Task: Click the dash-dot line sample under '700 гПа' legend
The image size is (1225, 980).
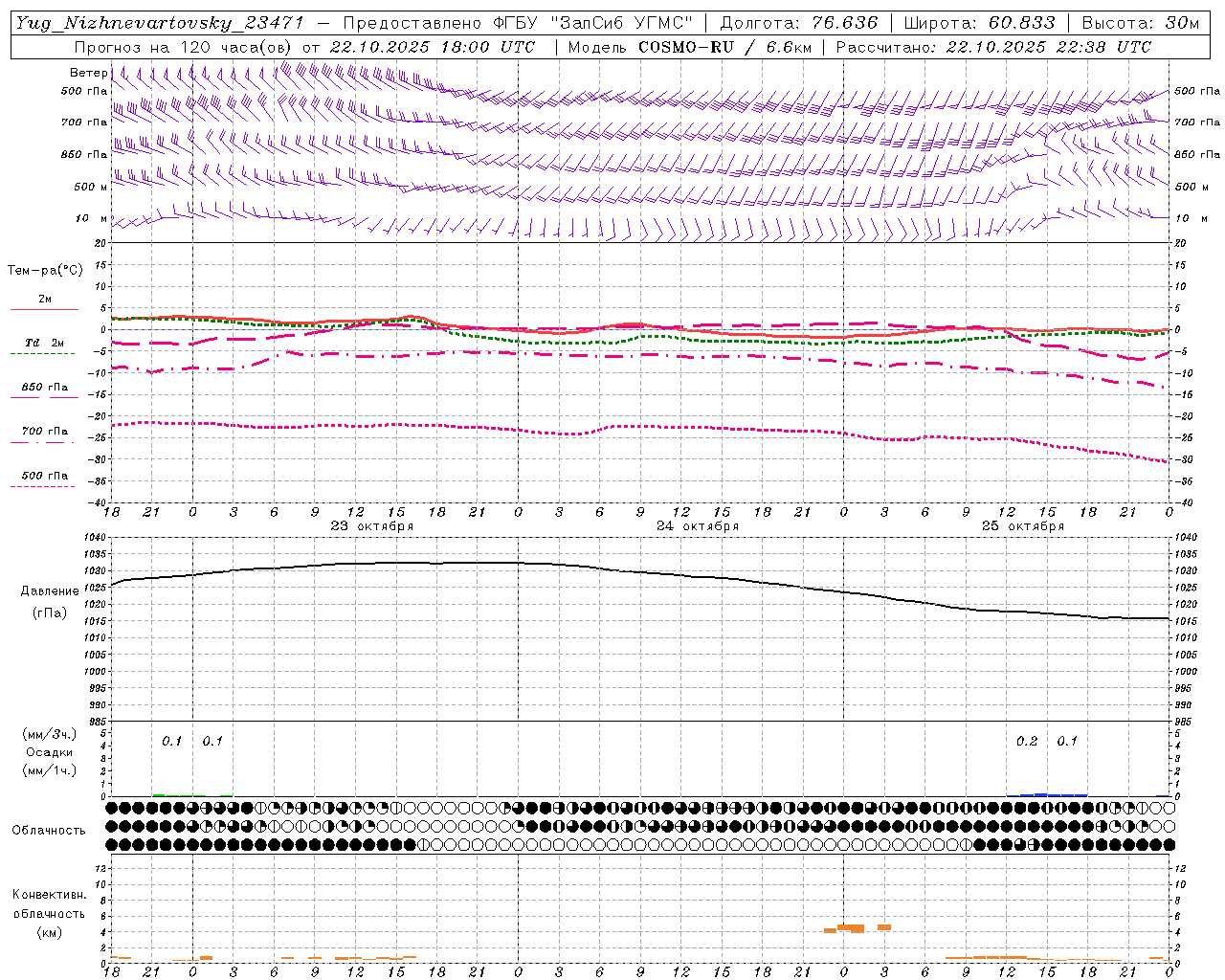Action: (42, 442)
